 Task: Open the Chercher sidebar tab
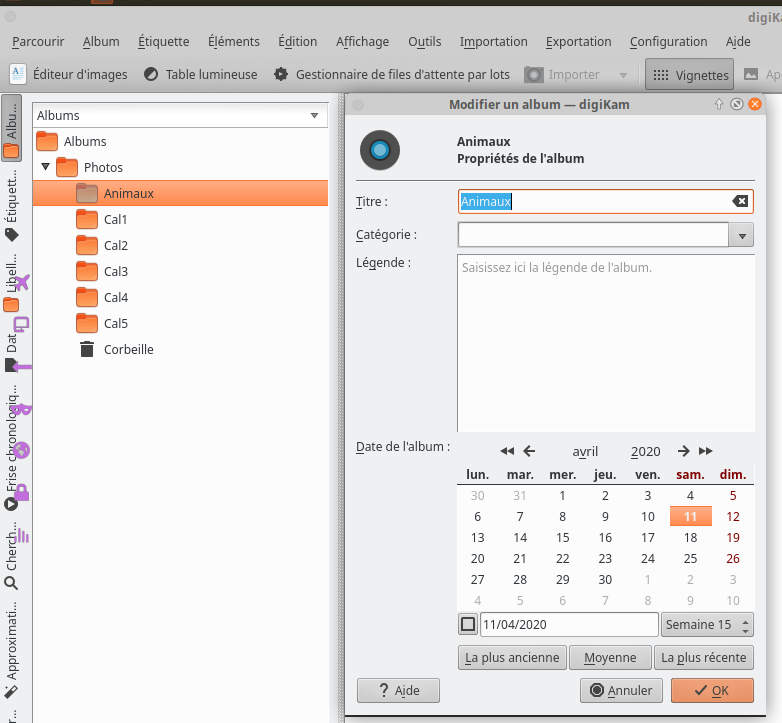pos(11,555)
